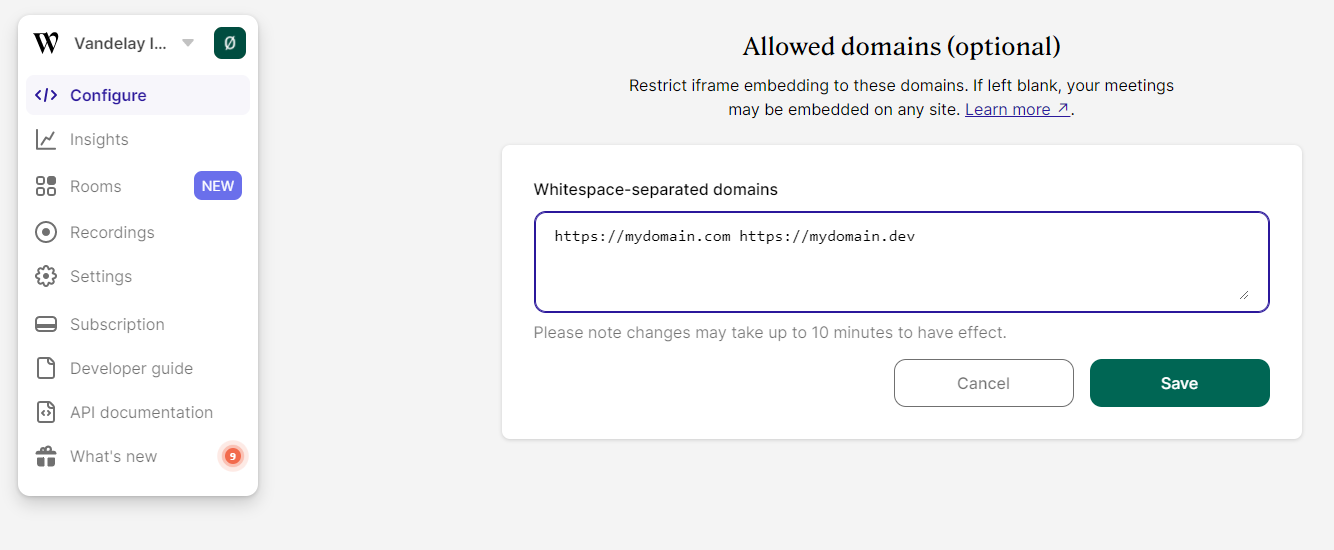The image size is (1334, 550).
Task: Click the Settings gear icon
Action: (46, 276)
